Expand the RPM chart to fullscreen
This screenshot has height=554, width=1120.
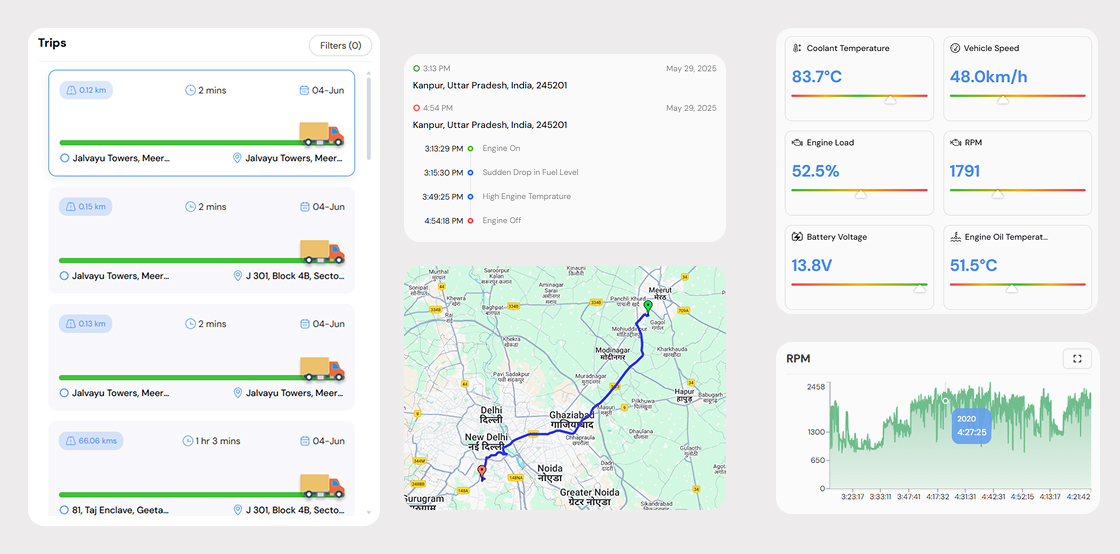1077,359
